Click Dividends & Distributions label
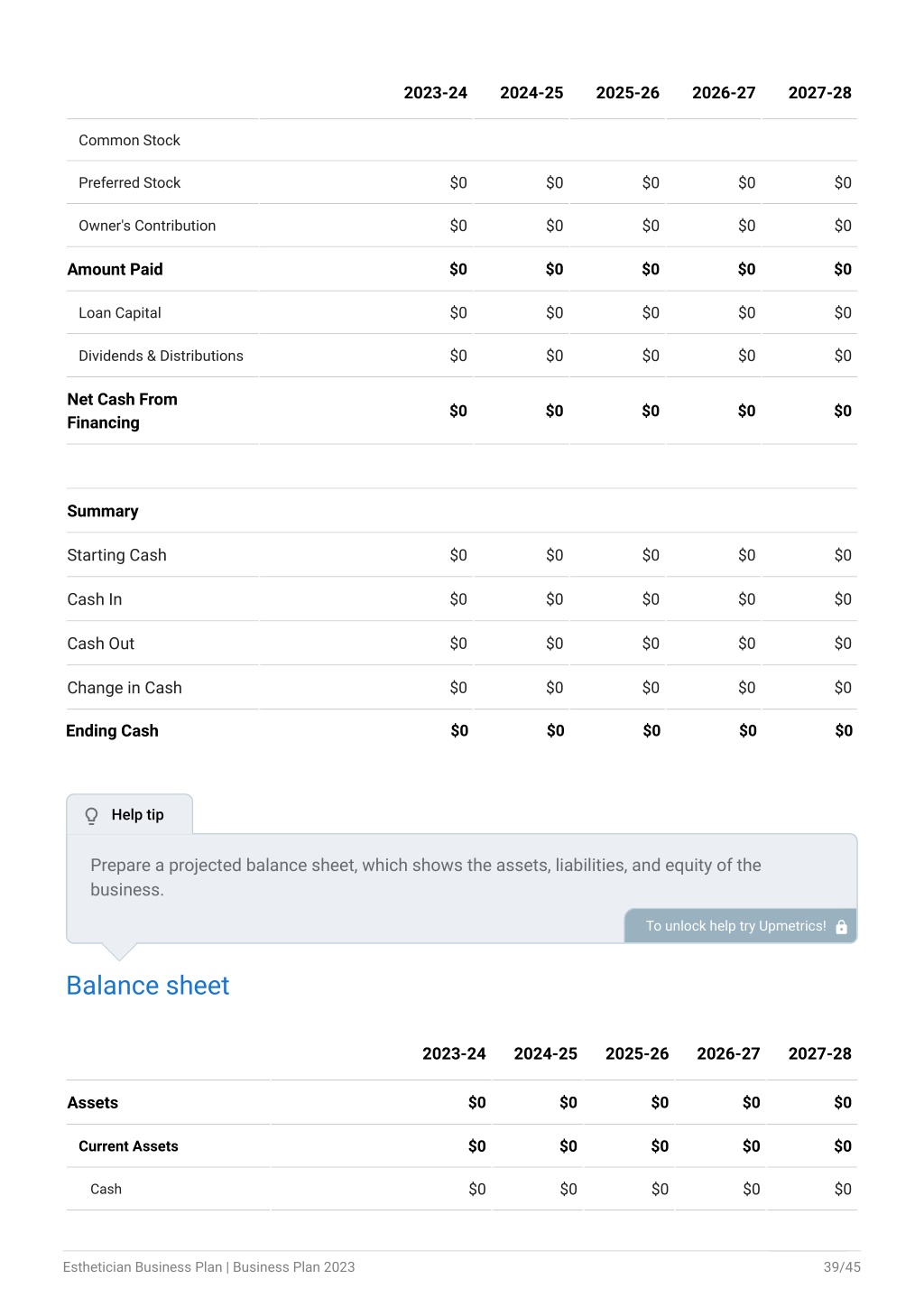Viewport: 924px width, 1307px height. pyautogui.click(x=161, y=356)
